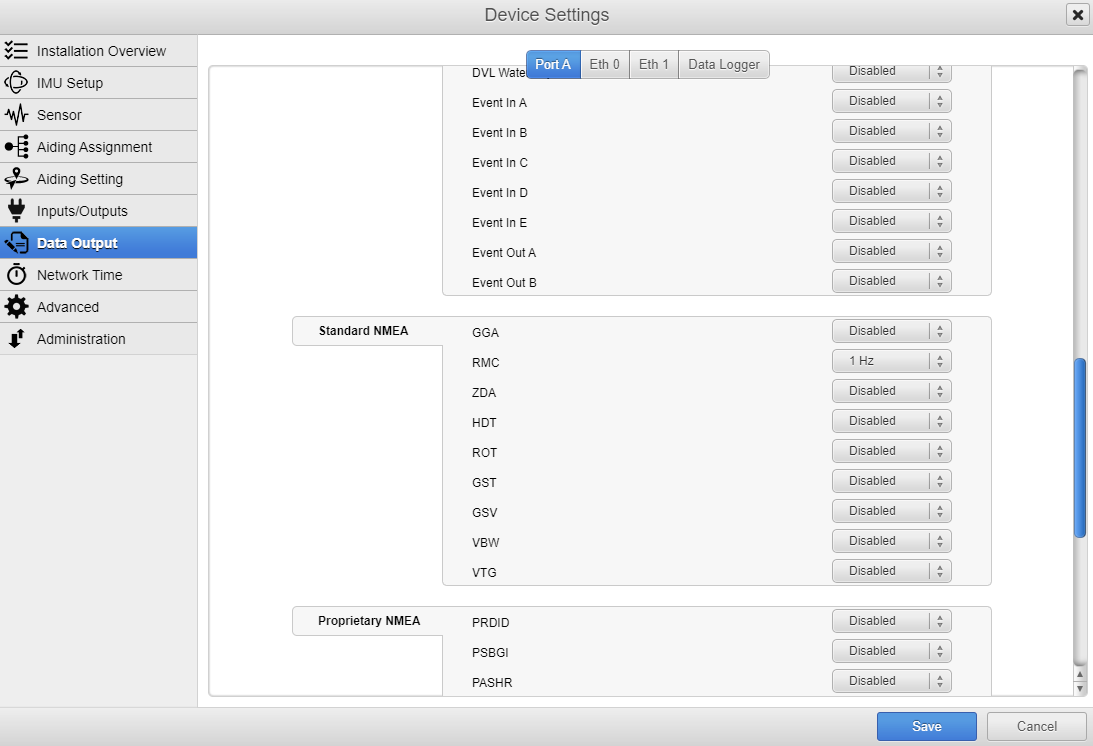Click the Aiding Setting icon
The height and width of the screenshot is (746, 1093).
(16, 179)
